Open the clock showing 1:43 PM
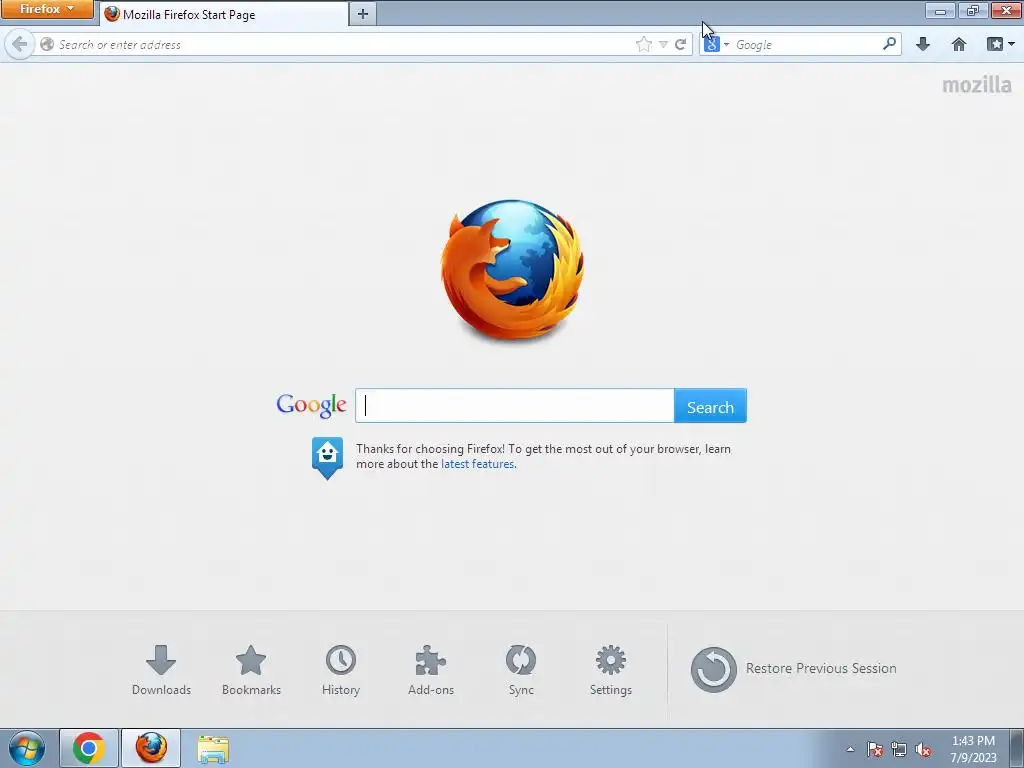 973,749
